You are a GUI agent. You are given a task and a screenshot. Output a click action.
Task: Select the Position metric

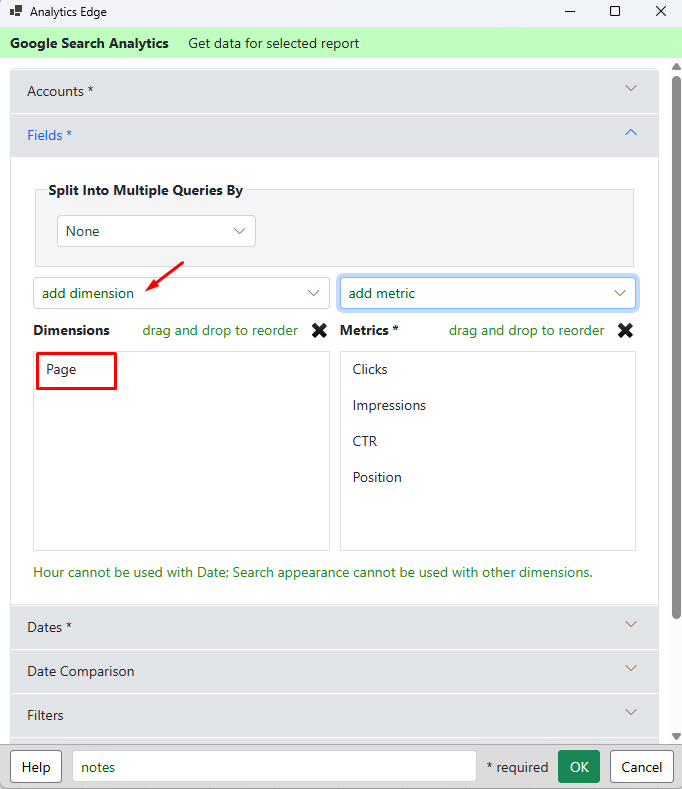(377, 478)
